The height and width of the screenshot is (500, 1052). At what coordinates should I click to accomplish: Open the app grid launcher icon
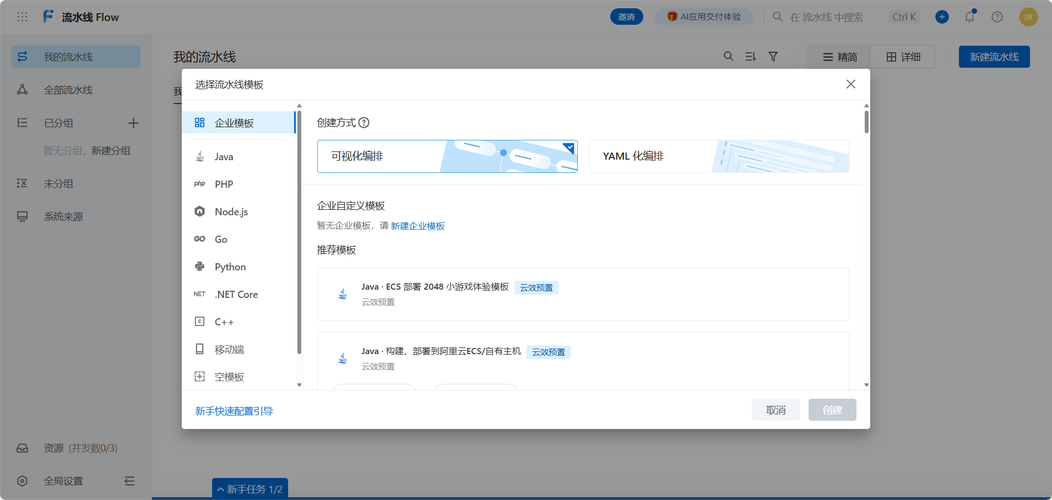point(22,17)
